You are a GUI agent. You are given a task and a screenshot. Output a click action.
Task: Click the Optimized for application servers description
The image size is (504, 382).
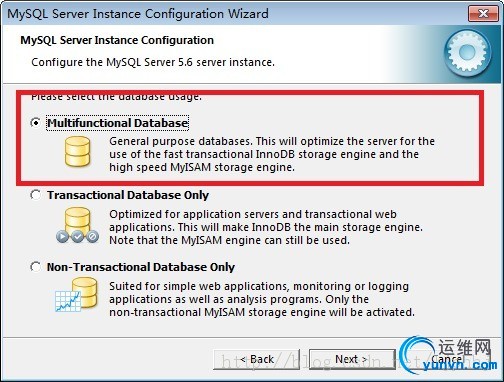click(266, 227)
